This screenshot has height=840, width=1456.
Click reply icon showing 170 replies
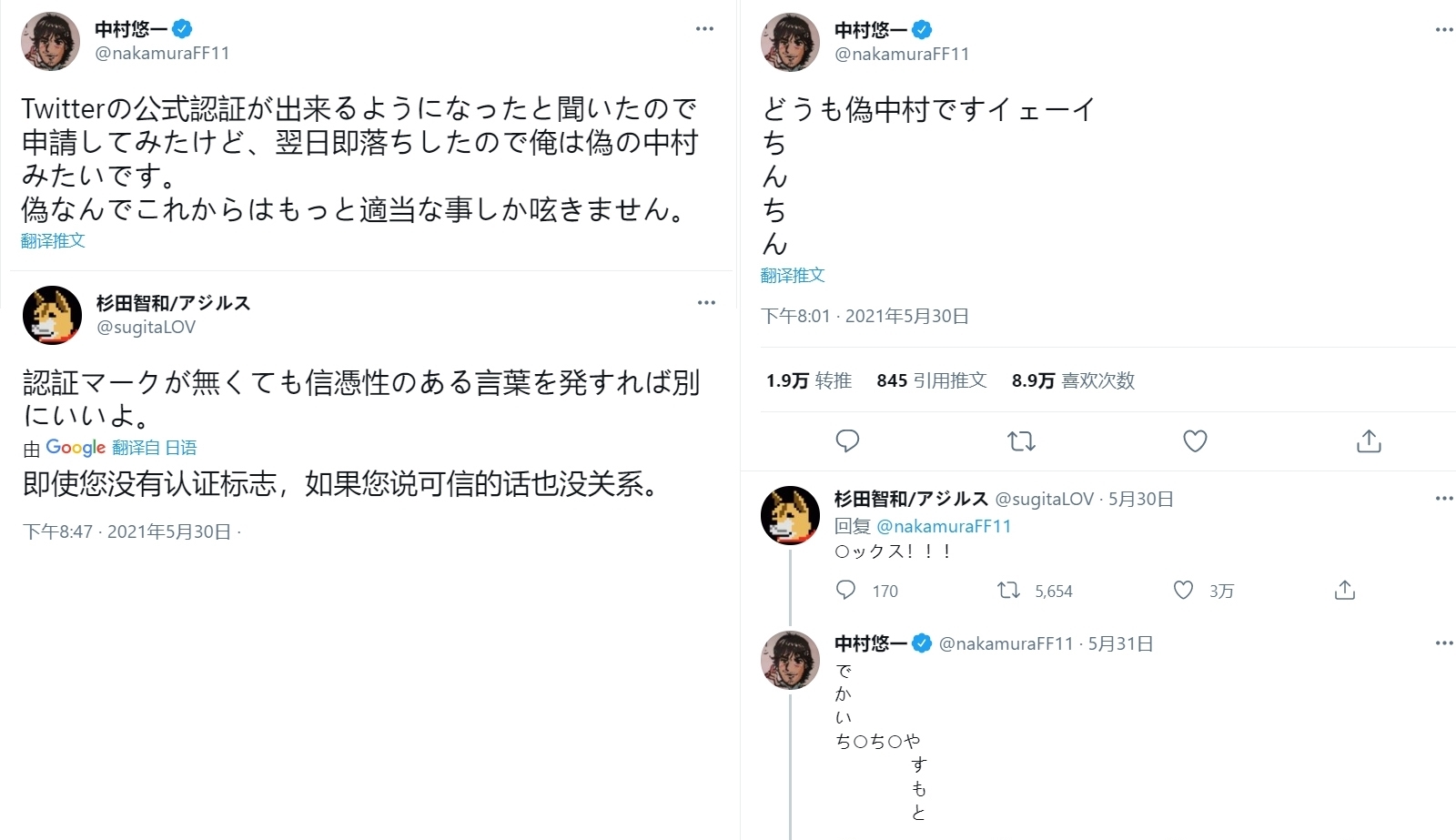846,591
